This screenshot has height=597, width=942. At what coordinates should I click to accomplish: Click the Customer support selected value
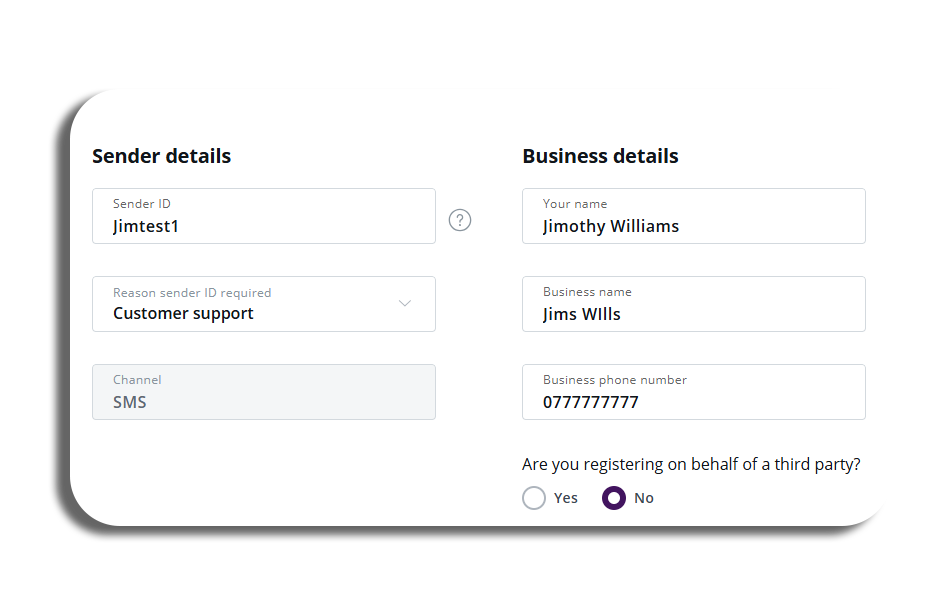tap(183, 314)
